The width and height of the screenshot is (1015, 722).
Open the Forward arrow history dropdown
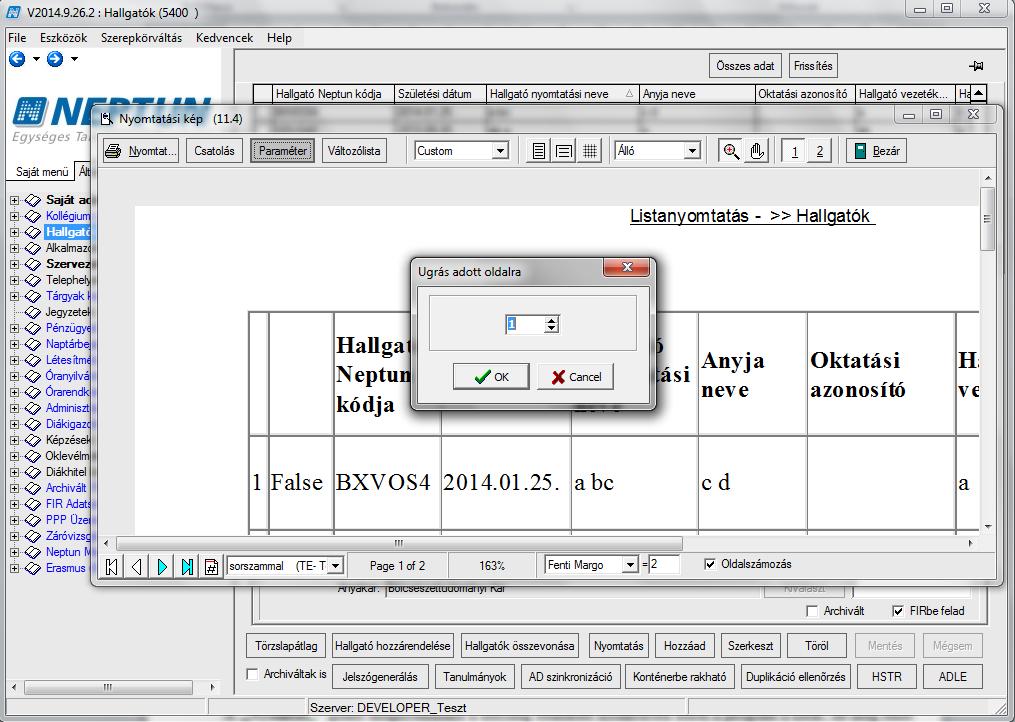(x=74, y=59)
